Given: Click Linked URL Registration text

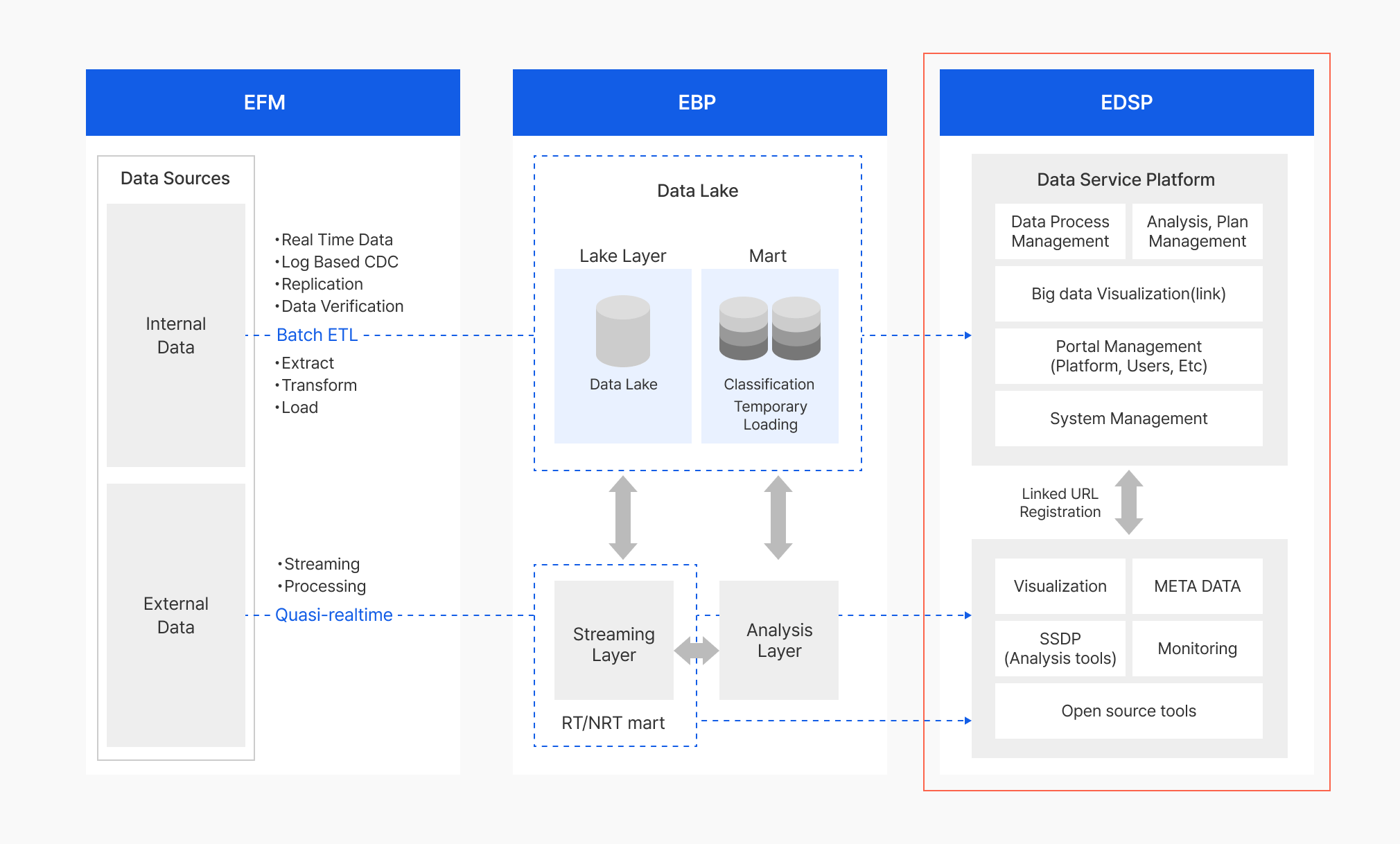Looking at the screenshot, I should 1060,502.
